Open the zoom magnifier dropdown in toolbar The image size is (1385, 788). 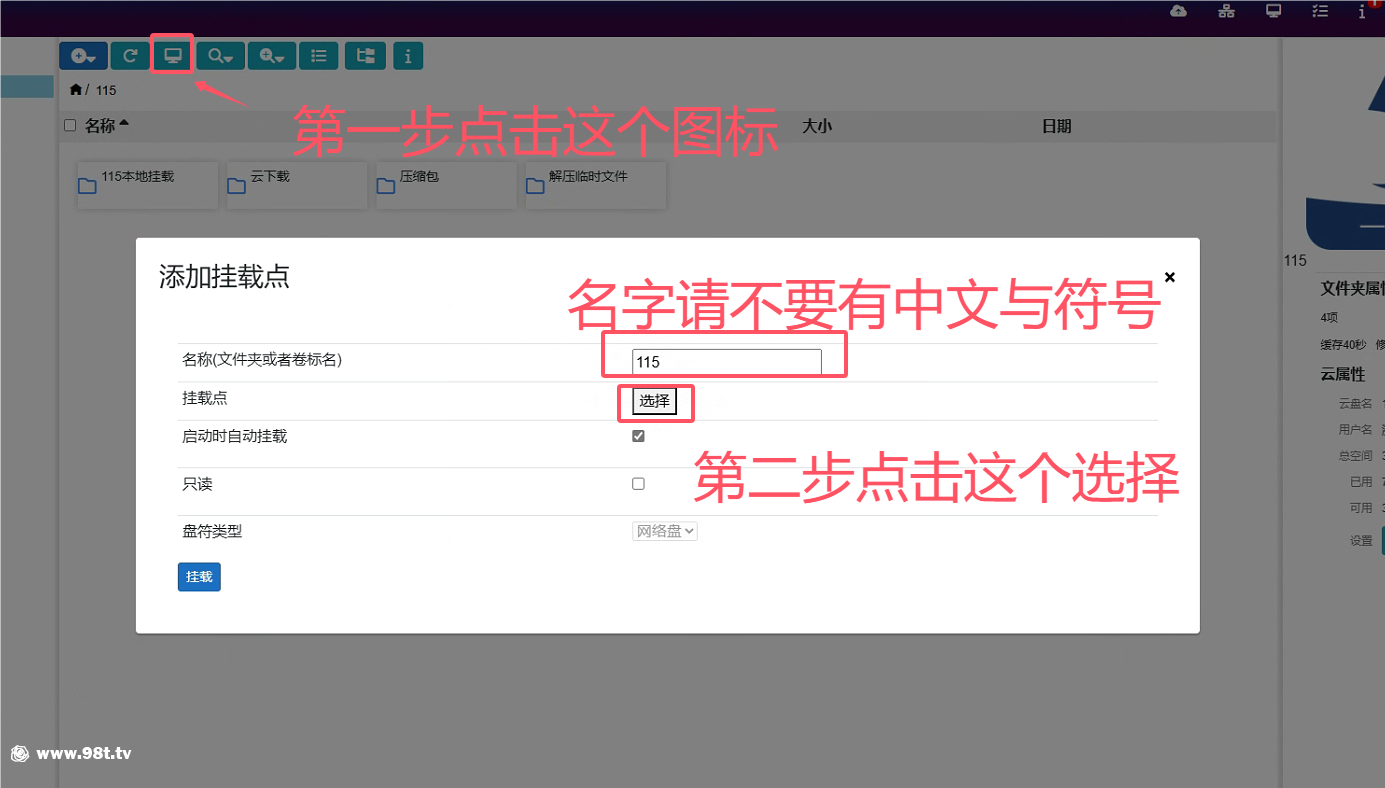(x=273, y=56)
